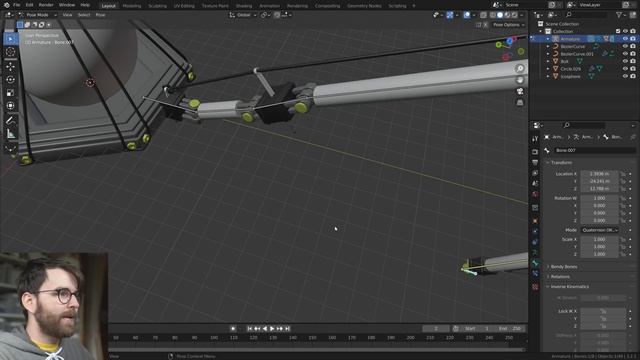The image size is (640, 360).
Task: Disable Armature in renders
Action: point(633,39)
